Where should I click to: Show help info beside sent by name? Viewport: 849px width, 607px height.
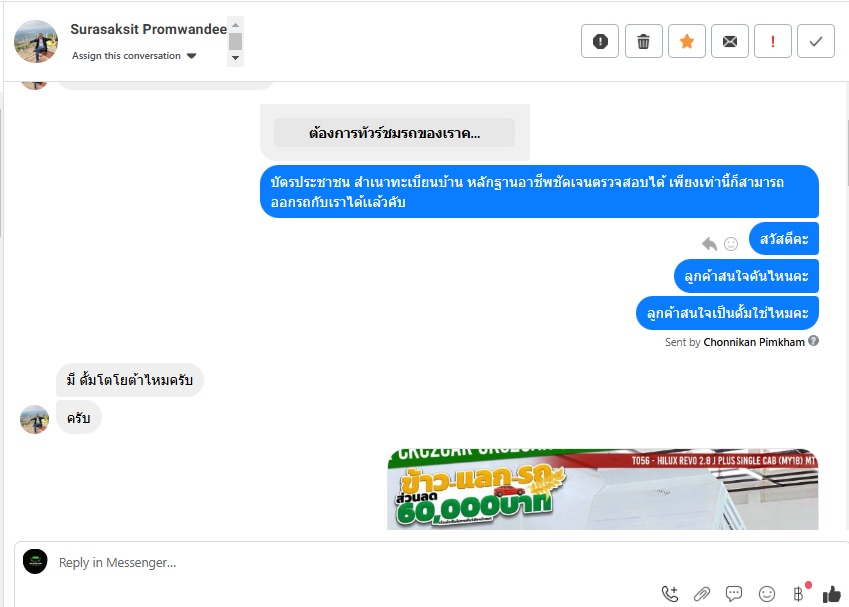coord(813,341)
